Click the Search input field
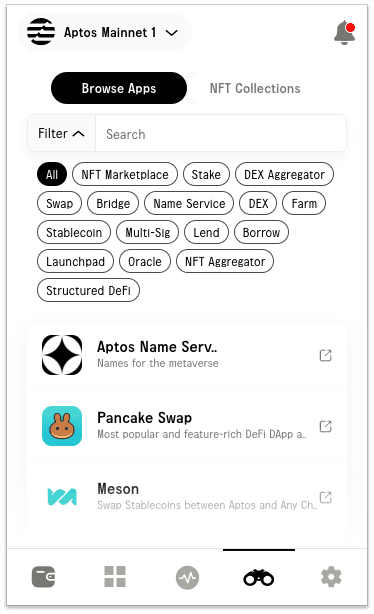This screenshot has width=374, height=614. 221,134
